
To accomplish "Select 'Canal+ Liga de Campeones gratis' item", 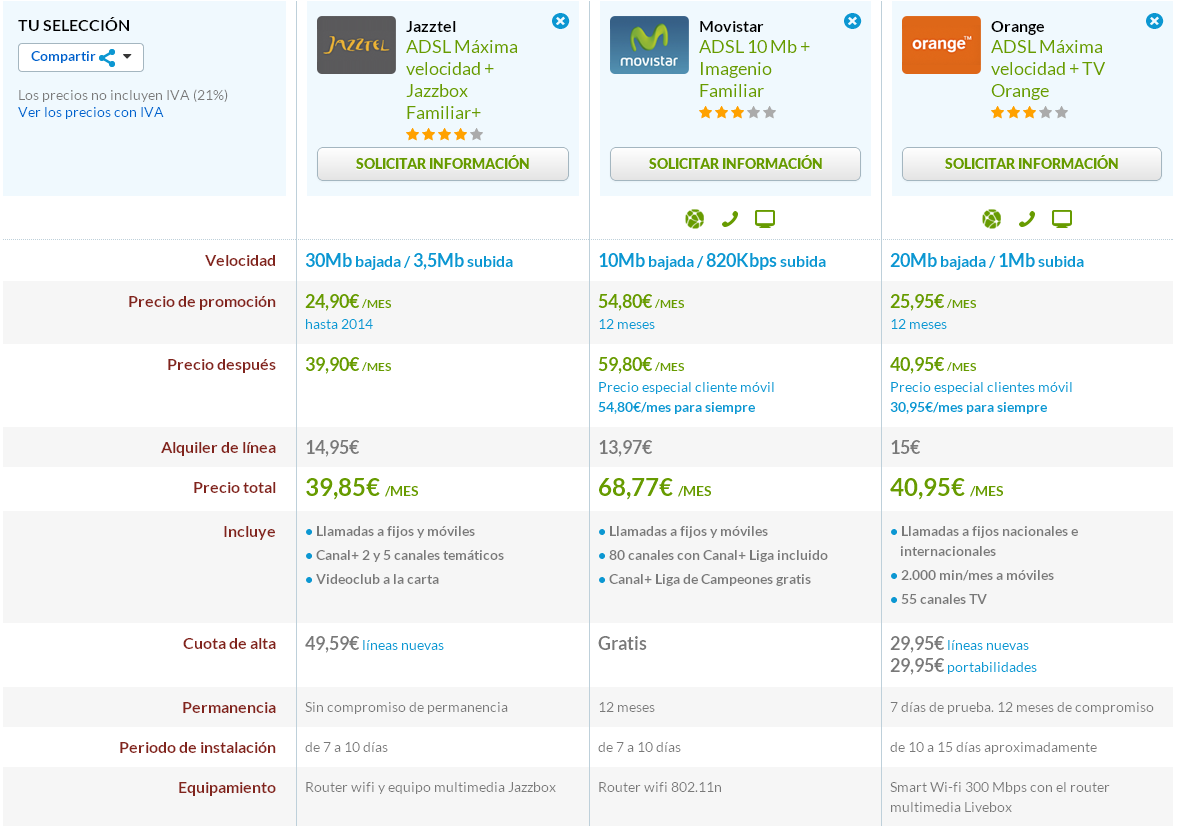I will click(710, 579).
